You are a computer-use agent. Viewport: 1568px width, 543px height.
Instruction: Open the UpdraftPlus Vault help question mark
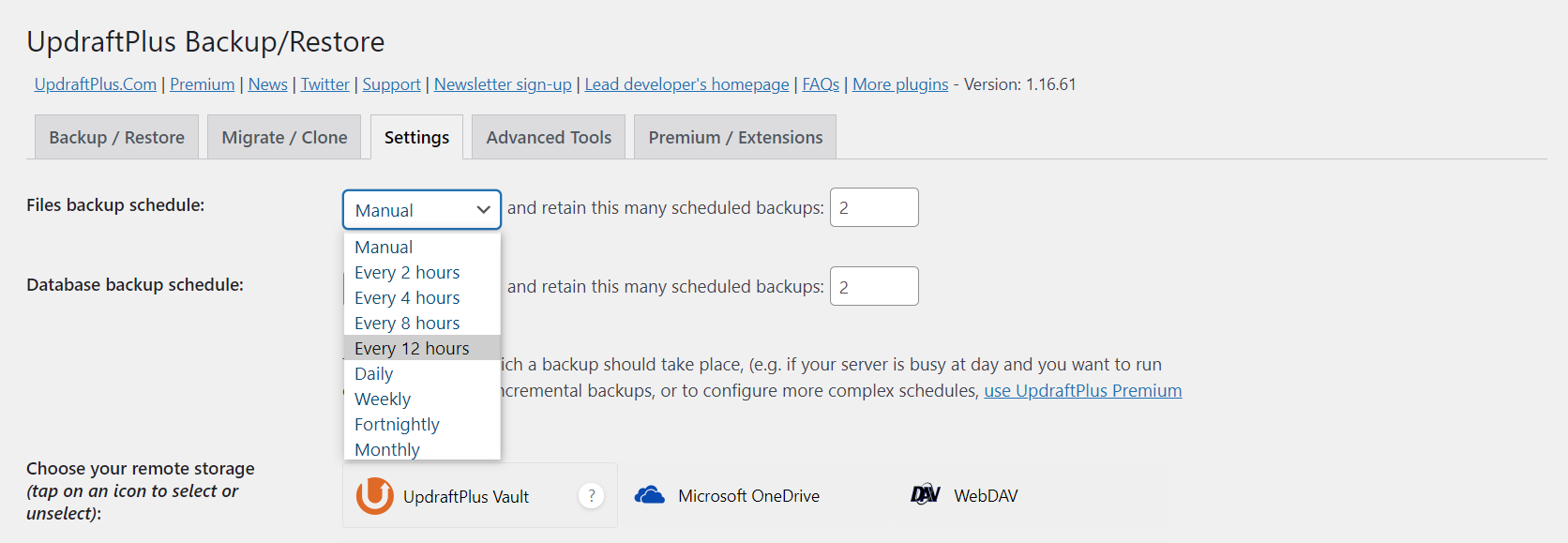591,495
